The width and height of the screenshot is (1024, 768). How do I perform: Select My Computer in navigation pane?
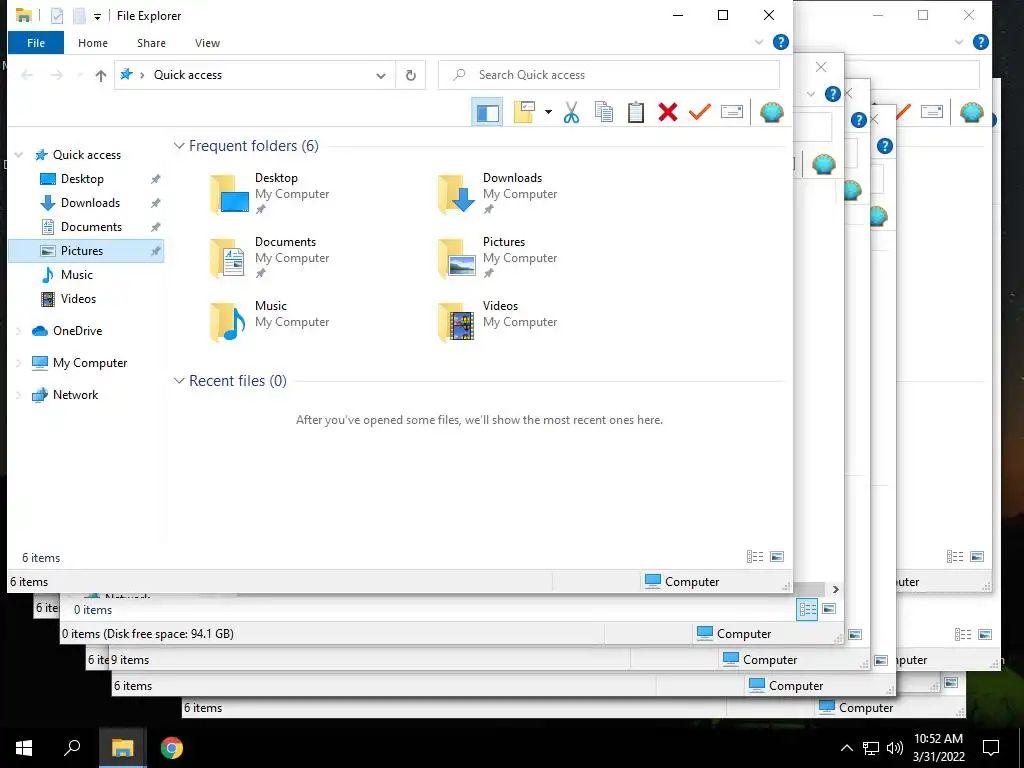pos(89,363)
